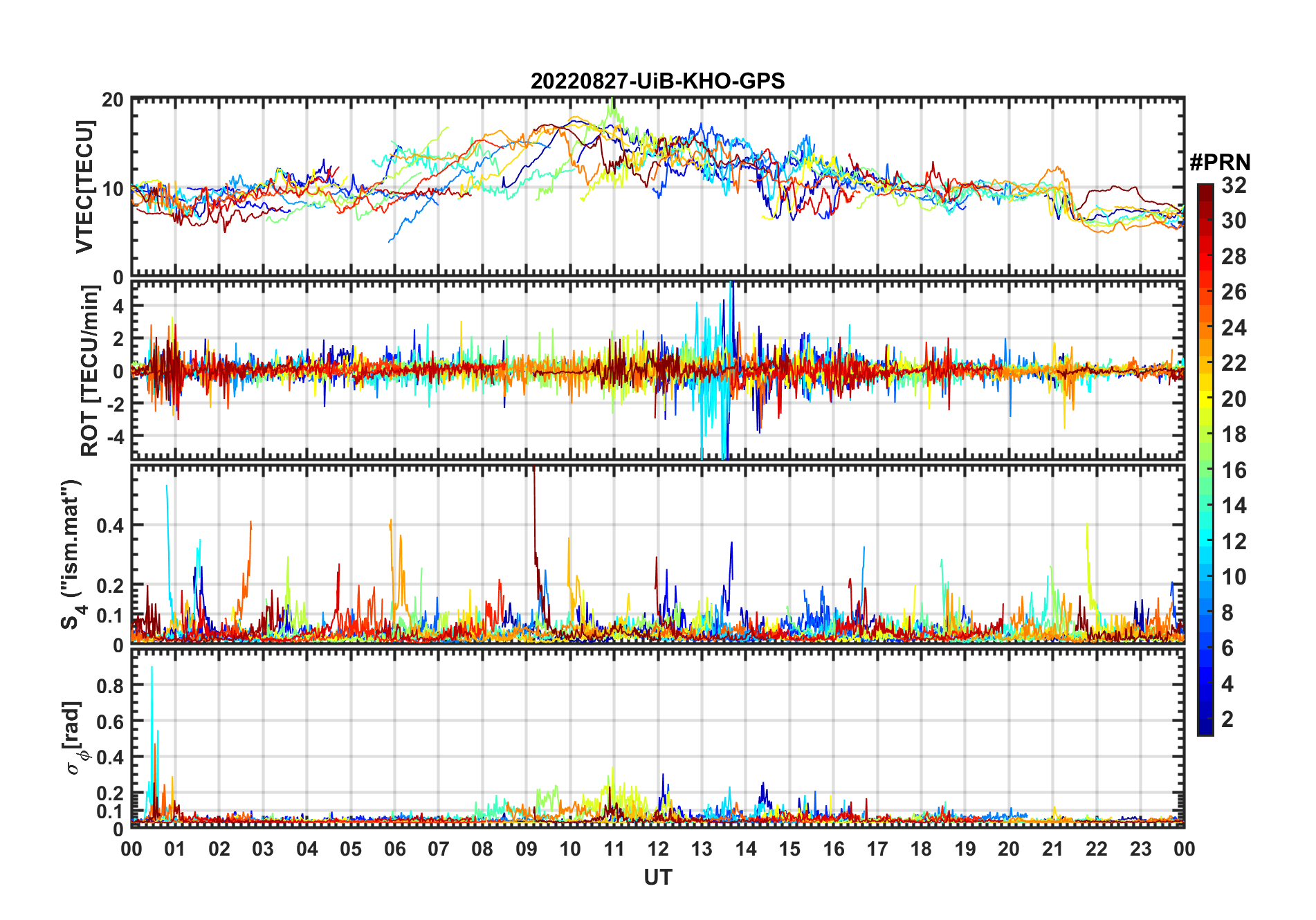Click colorbar tick label 24
Image resolution: width=1316 pixels, height=920 pixels.
1234,327
